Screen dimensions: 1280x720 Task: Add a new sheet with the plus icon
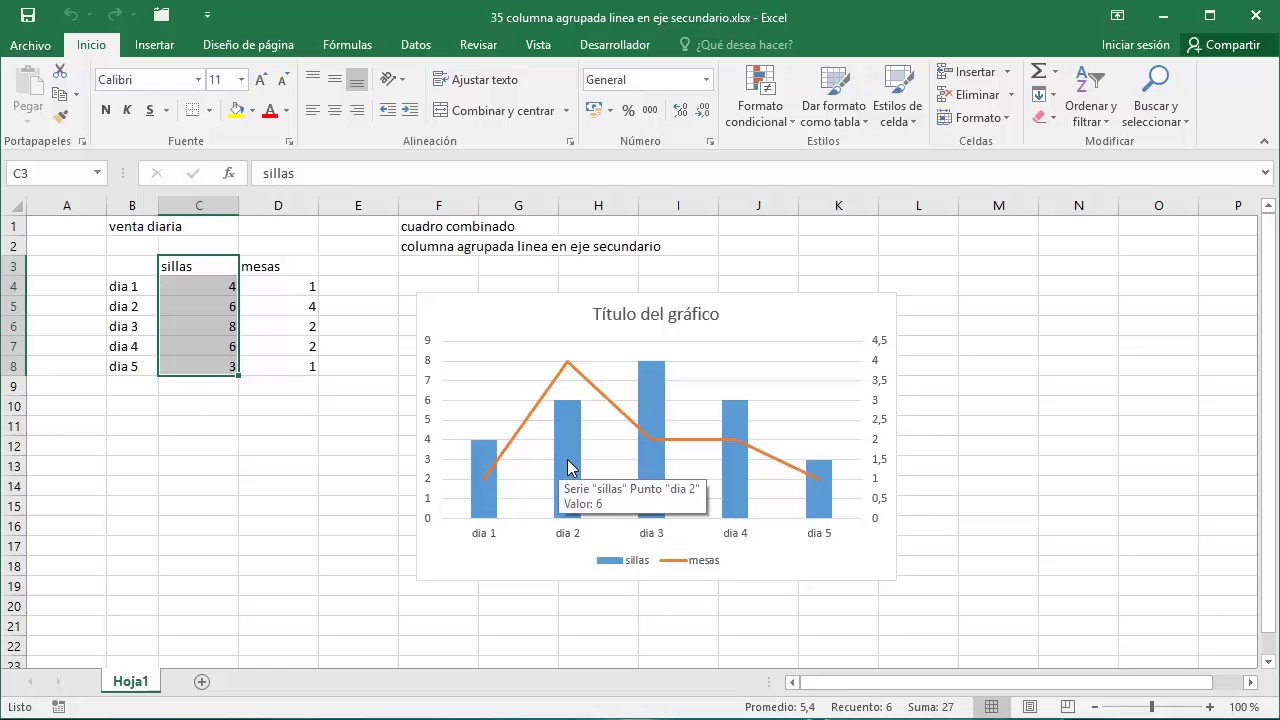202,682
